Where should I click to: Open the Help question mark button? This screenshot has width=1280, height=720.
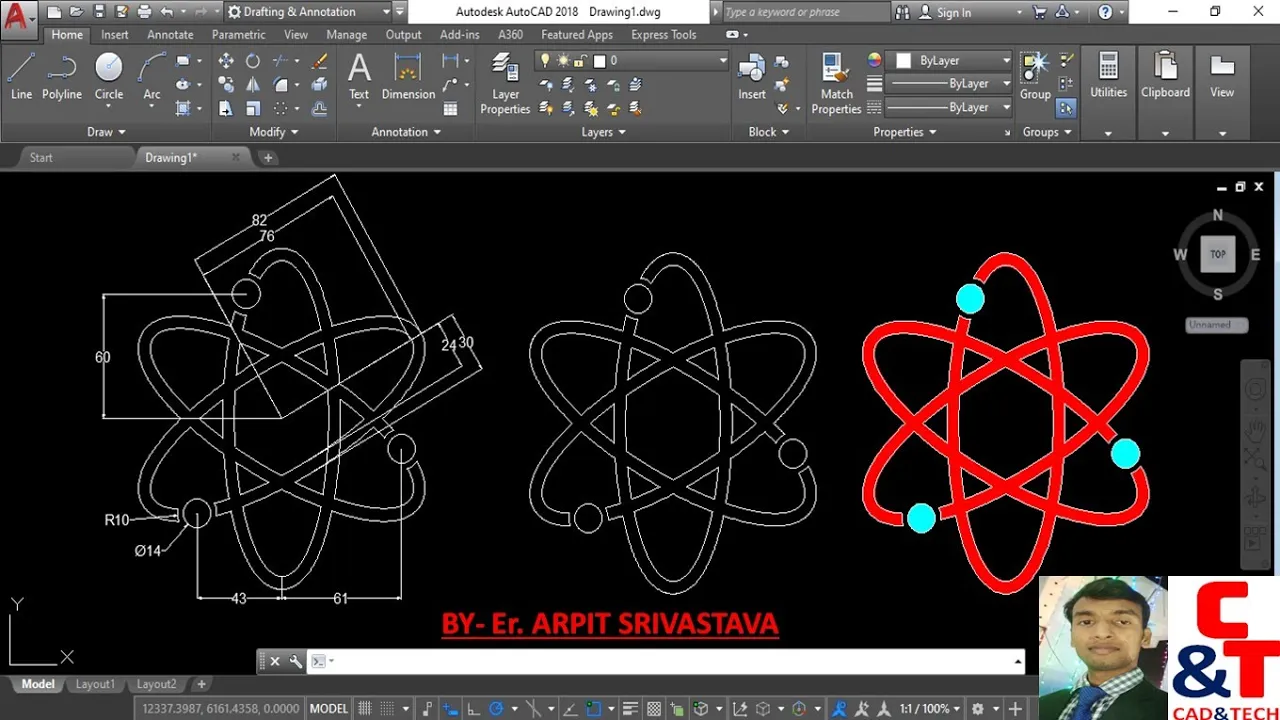1105,12
